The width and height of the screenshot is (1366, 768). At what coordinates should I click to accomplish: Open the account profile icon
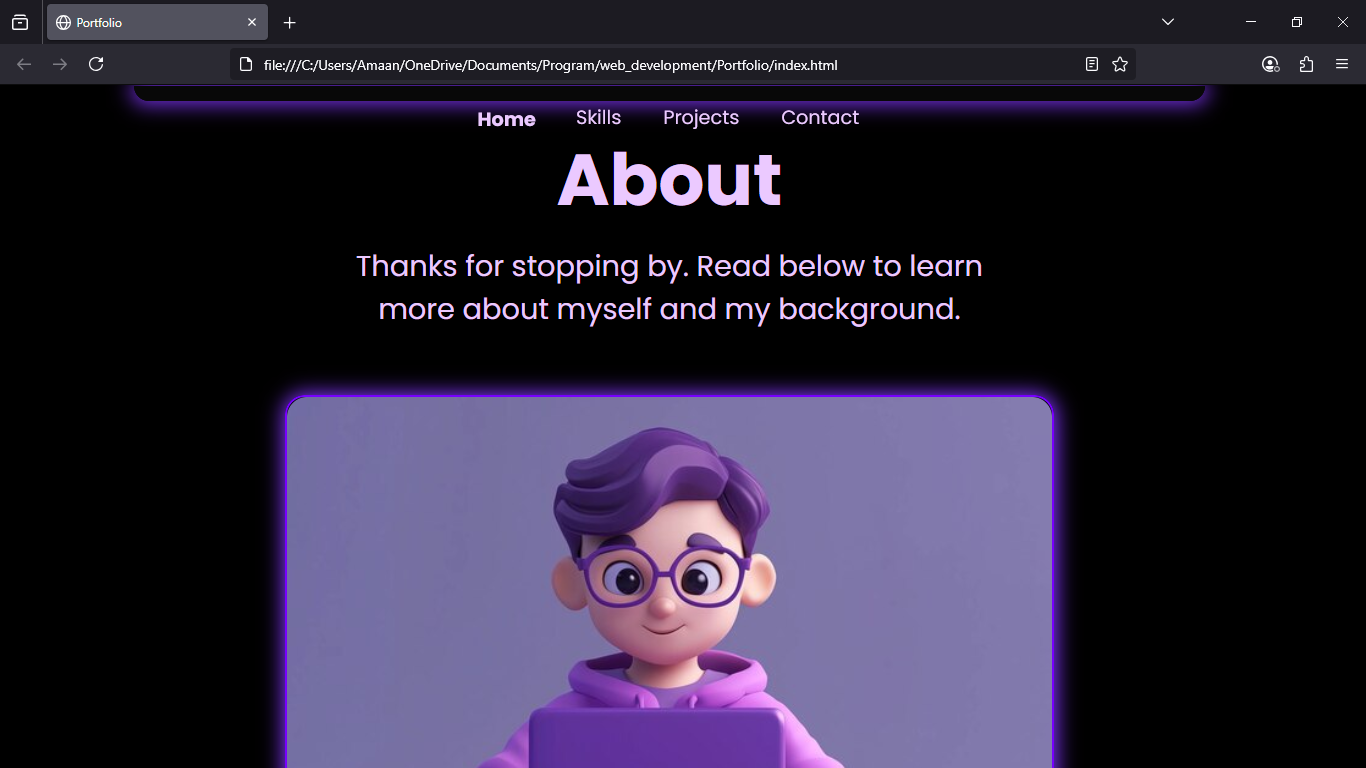(1270, 64)
